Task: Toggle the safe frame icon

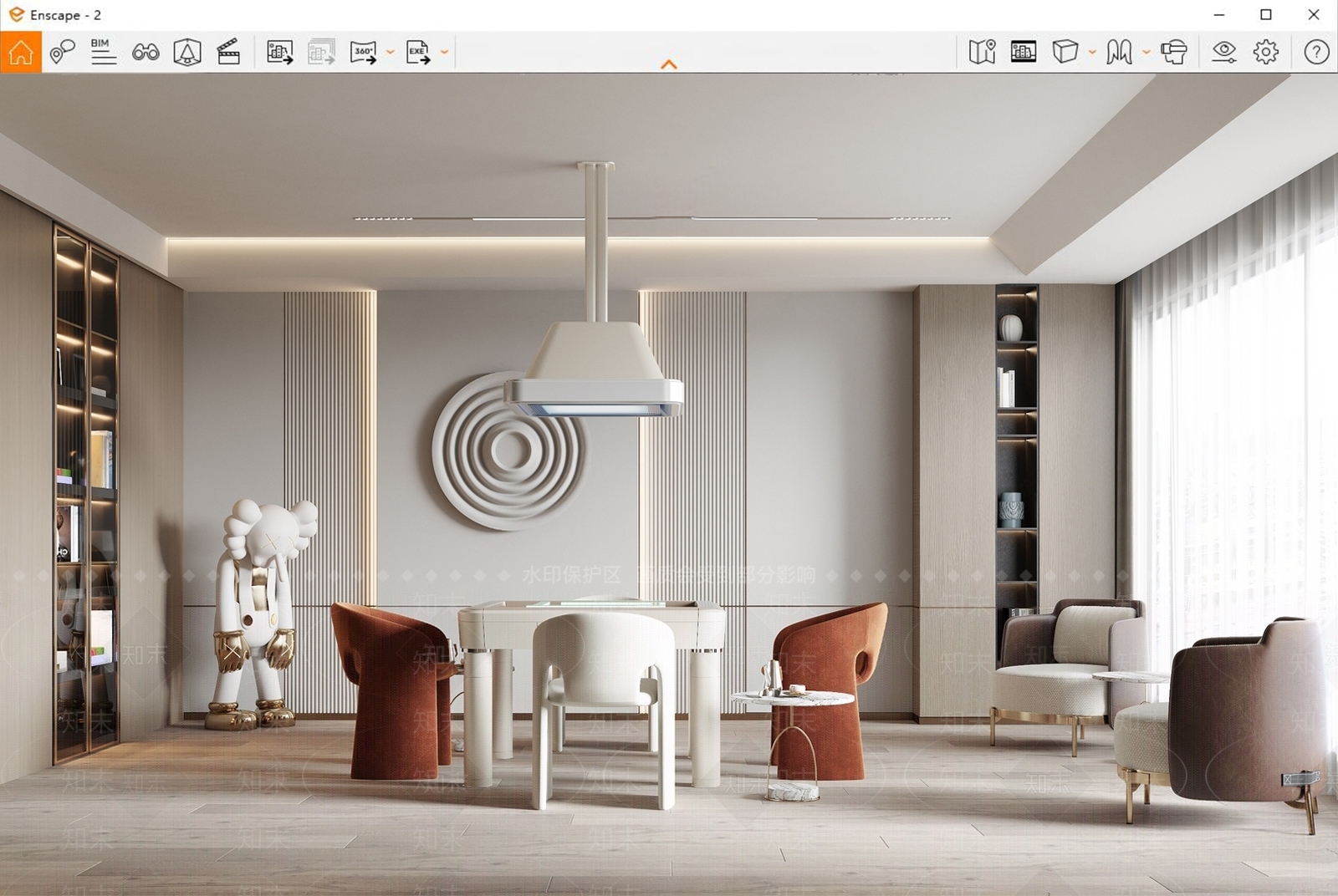Action: click(x=187, y=52)
